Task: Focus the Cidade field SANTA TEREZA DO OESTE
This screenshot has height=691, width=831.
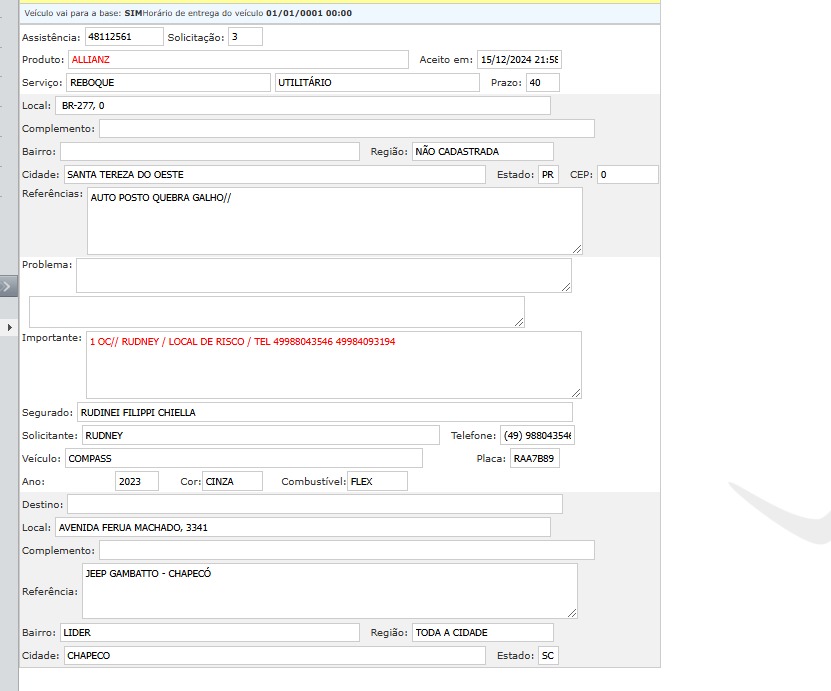Action: (x=274, y=175)
